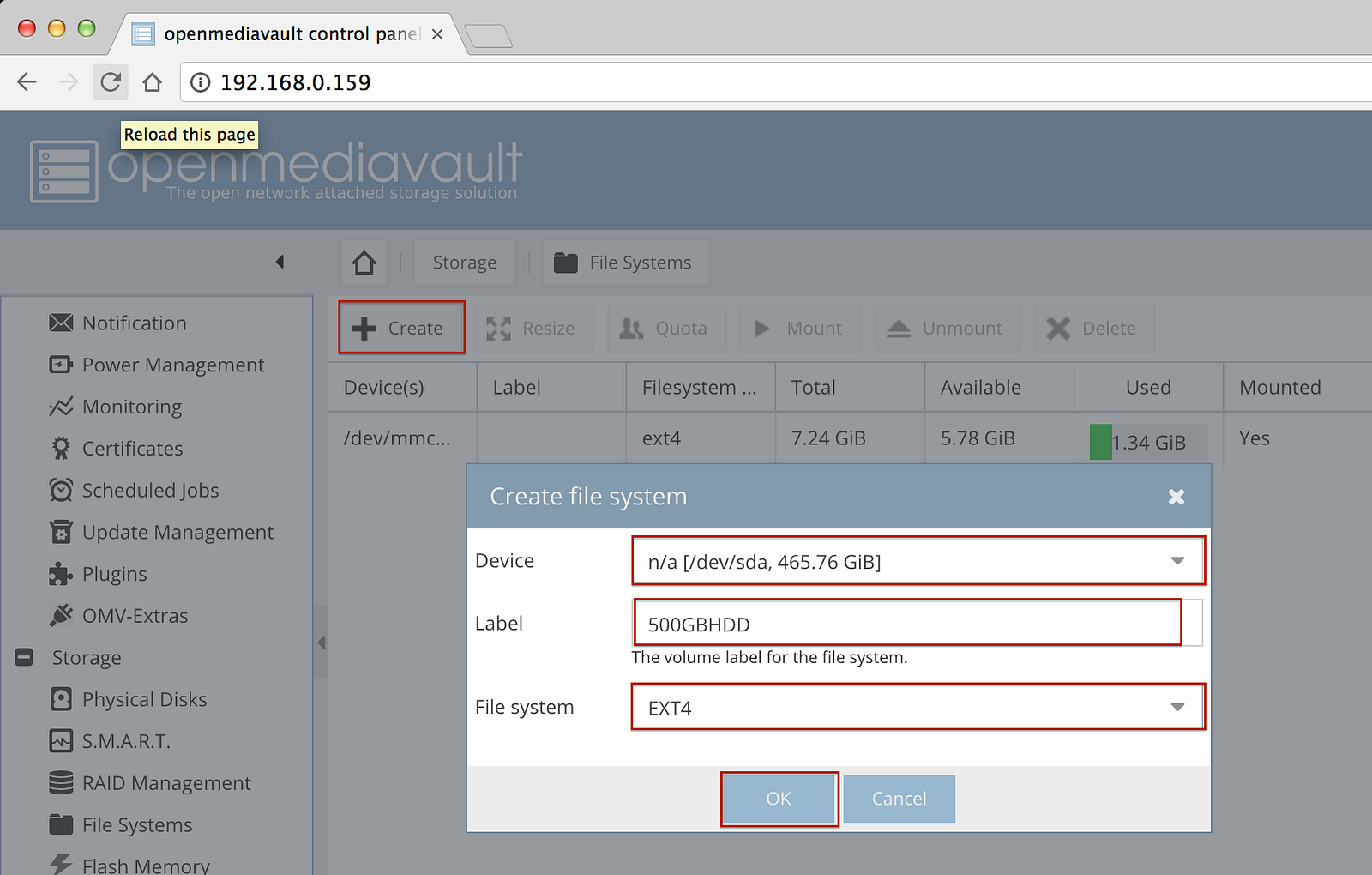View site information icon in address bar

point(200,82)
